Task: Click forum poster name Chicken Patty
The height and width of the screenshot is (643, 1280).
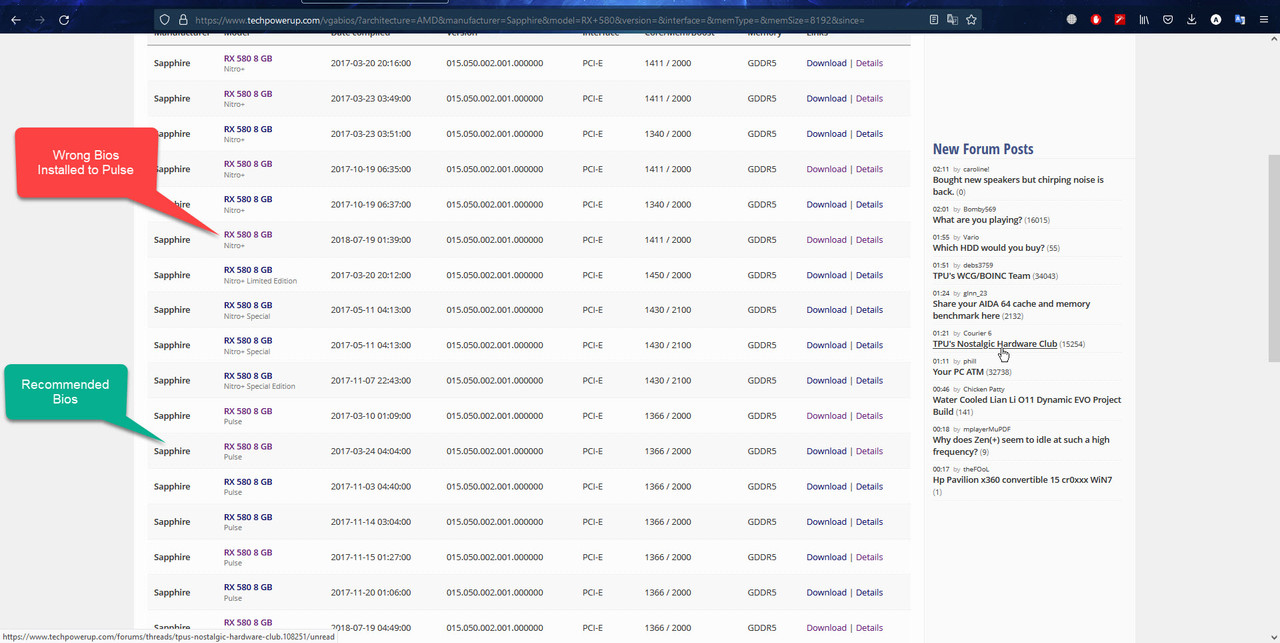Action: (984, 389)
